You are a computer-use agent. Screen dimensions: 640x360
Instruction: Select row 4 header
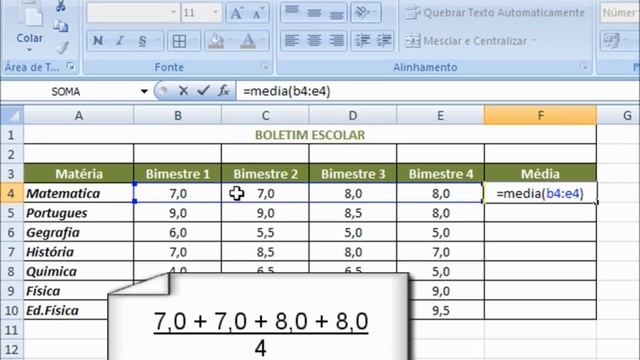[11, 193]
